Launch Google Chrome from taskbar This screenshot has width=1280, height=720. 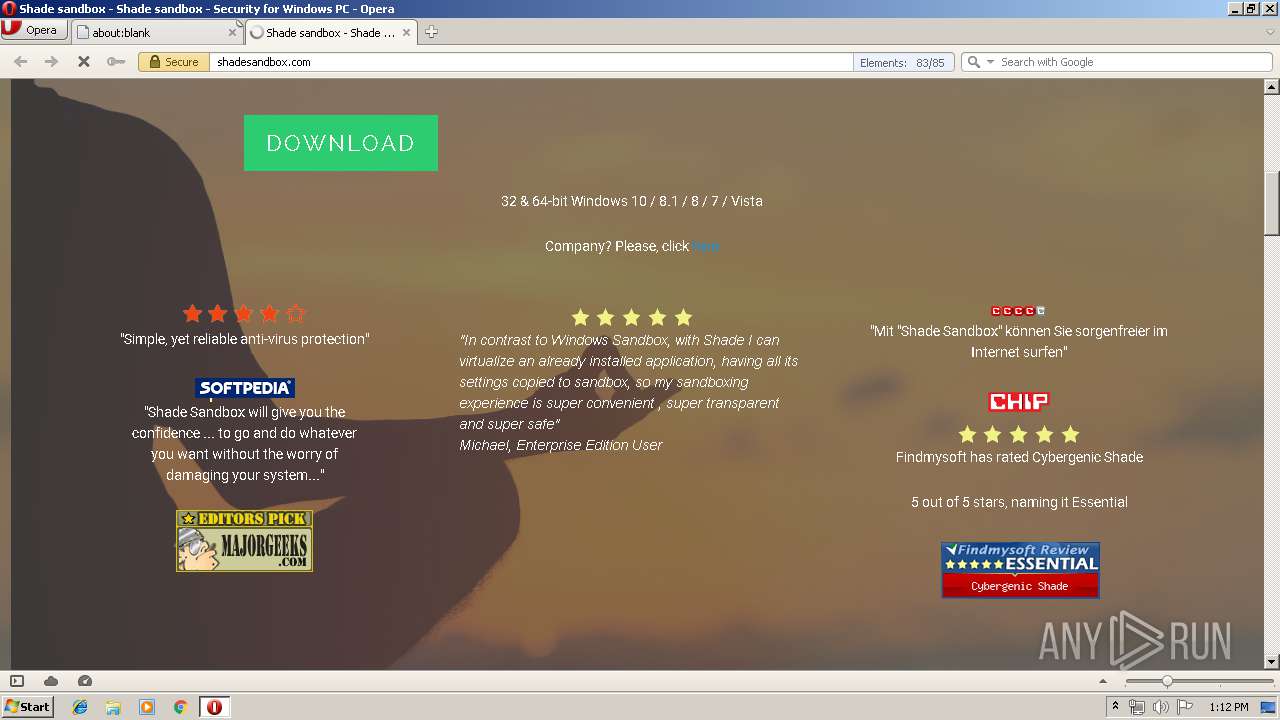[181, 707]
